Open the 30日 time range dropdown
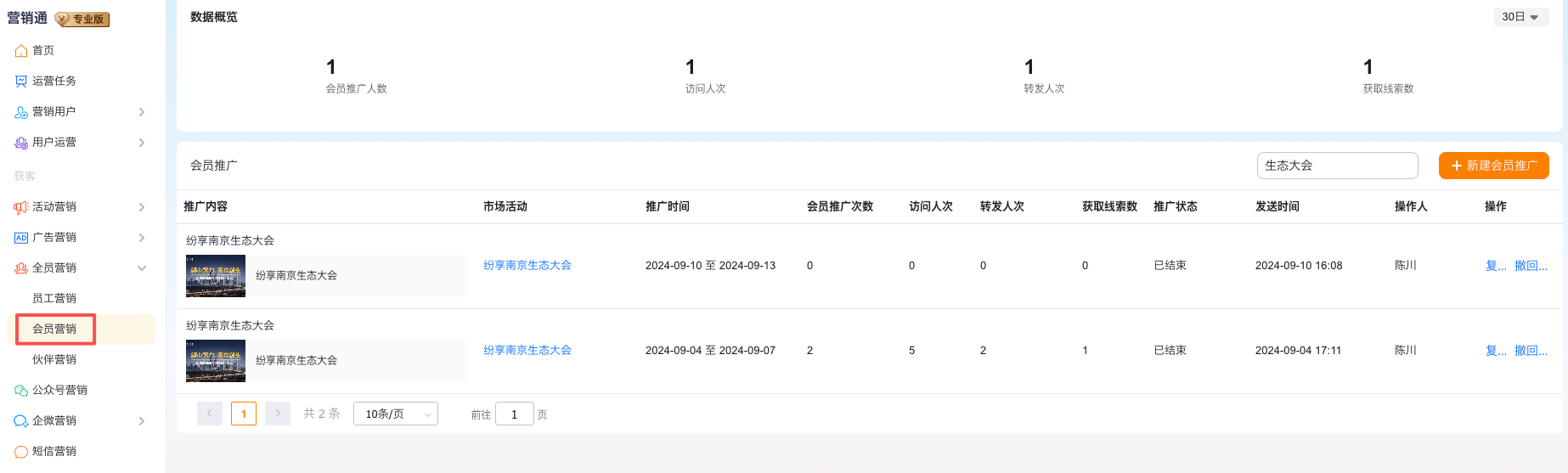Screen dimensions: 1568x473 pyautogui.click(x=1520, y=17)
